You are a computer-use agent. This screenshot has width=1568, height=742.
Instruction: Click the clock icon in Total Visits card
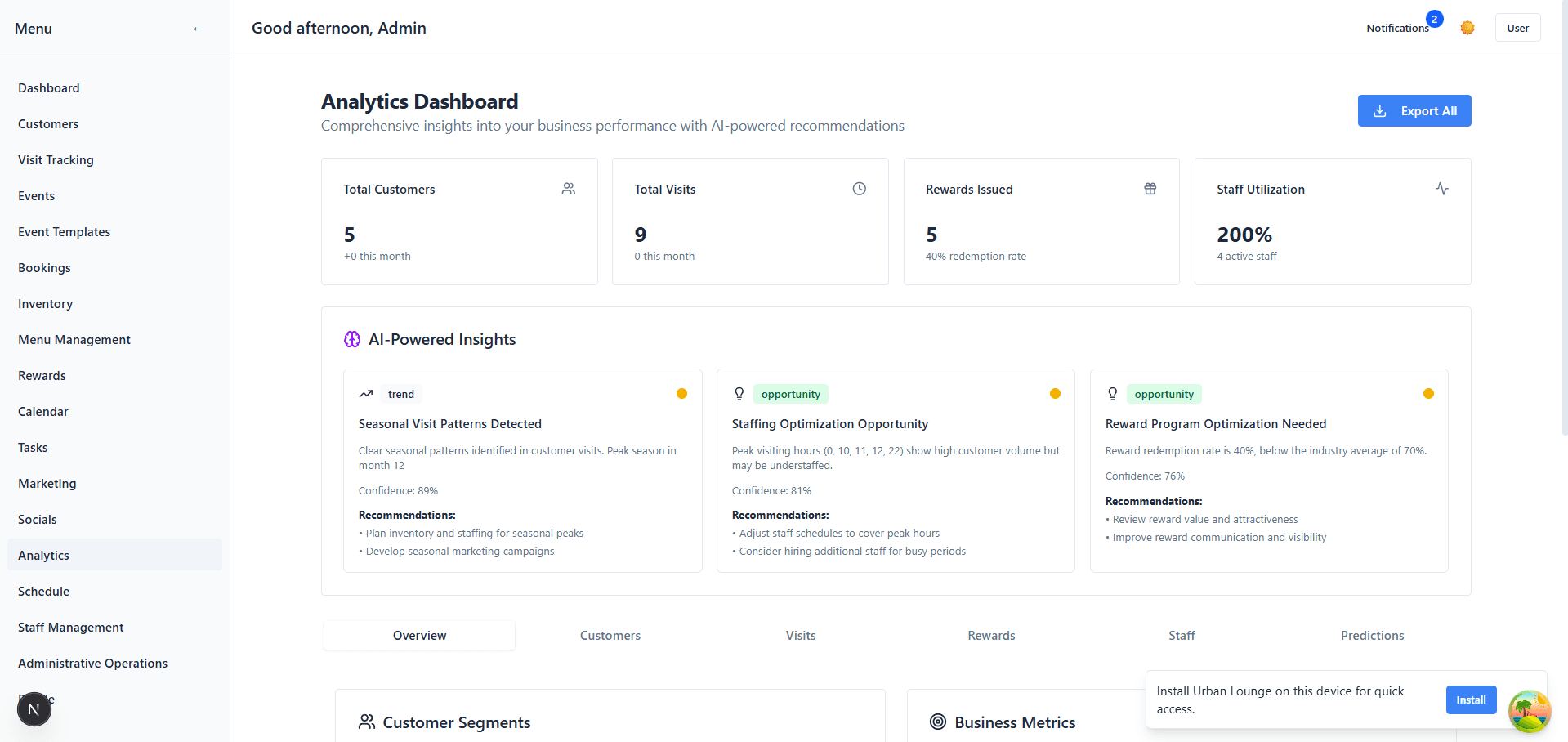(860, 189)
